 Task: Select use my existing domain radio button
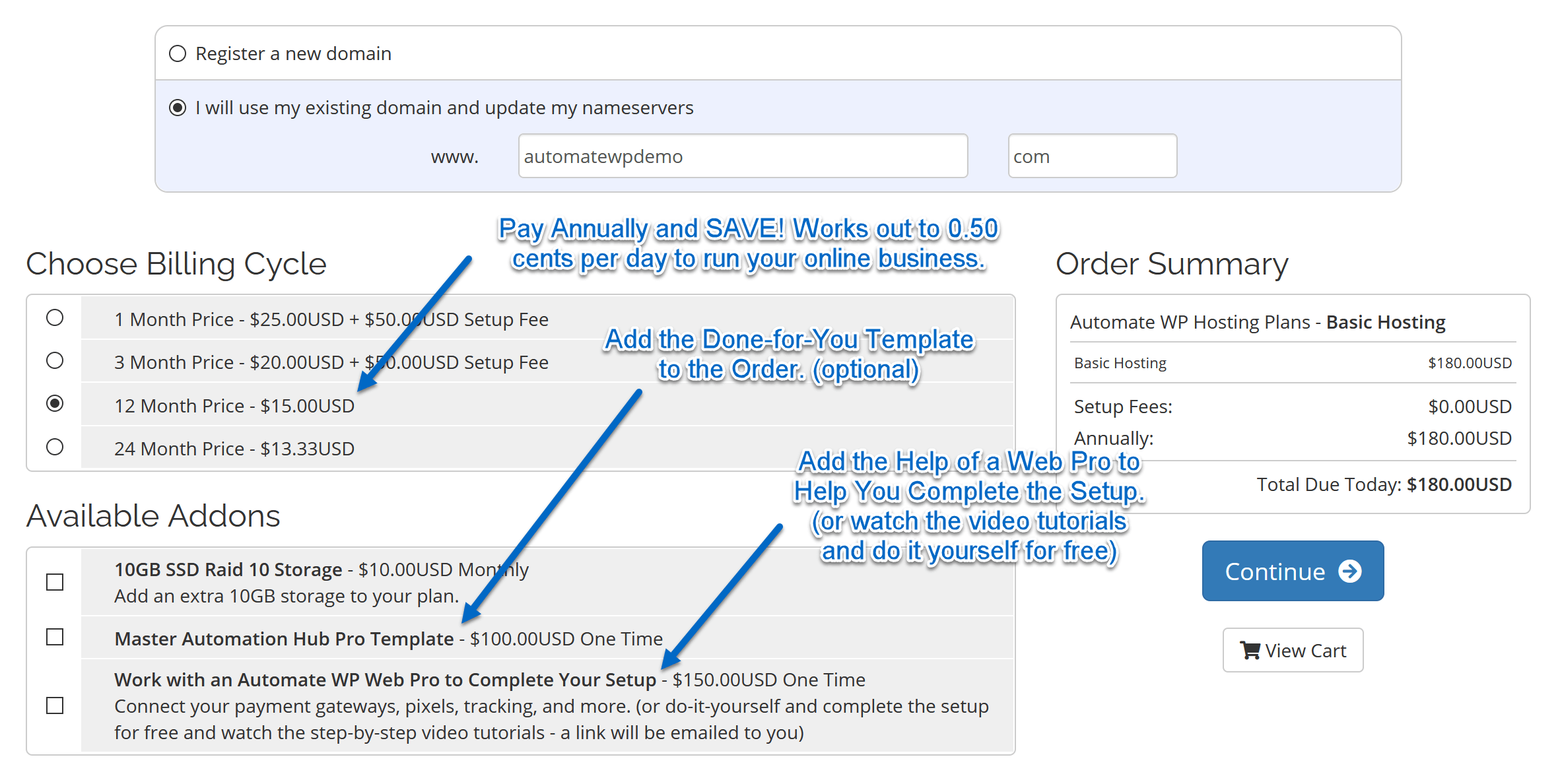[x=178, y=108]
